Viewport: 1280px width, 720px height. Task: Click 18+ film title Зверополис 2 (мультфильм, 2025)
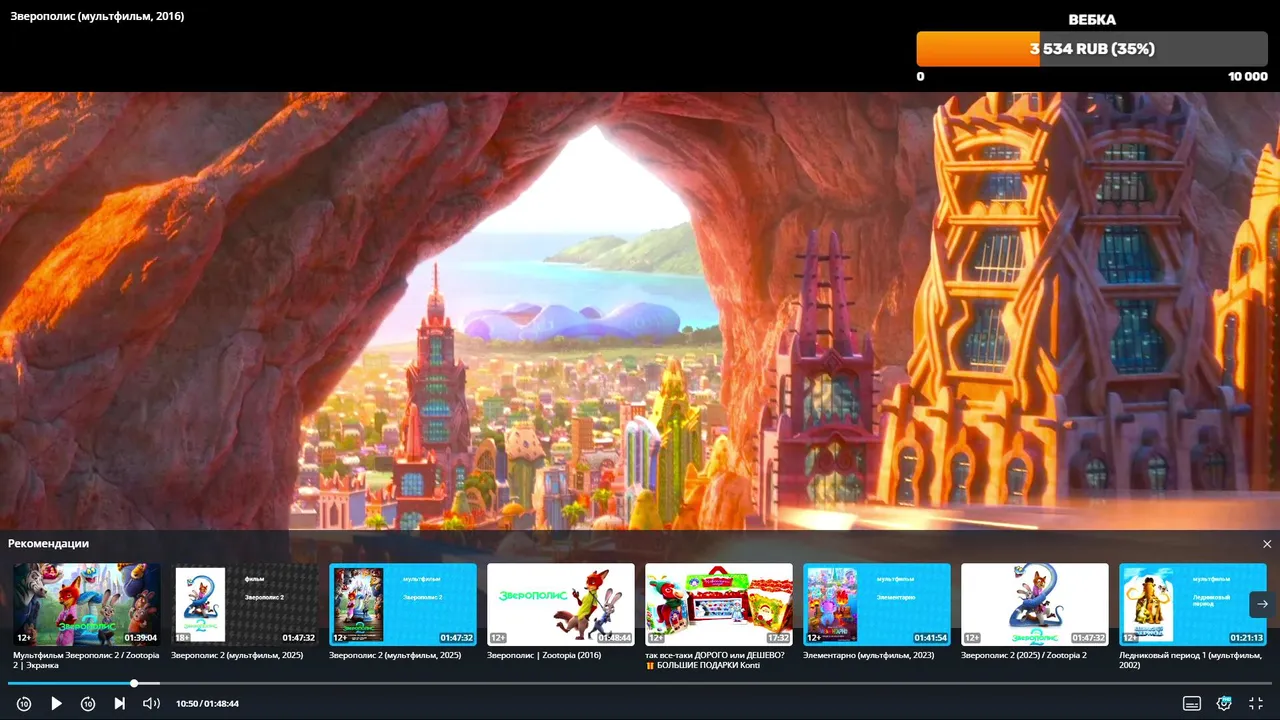click(237, 655)
